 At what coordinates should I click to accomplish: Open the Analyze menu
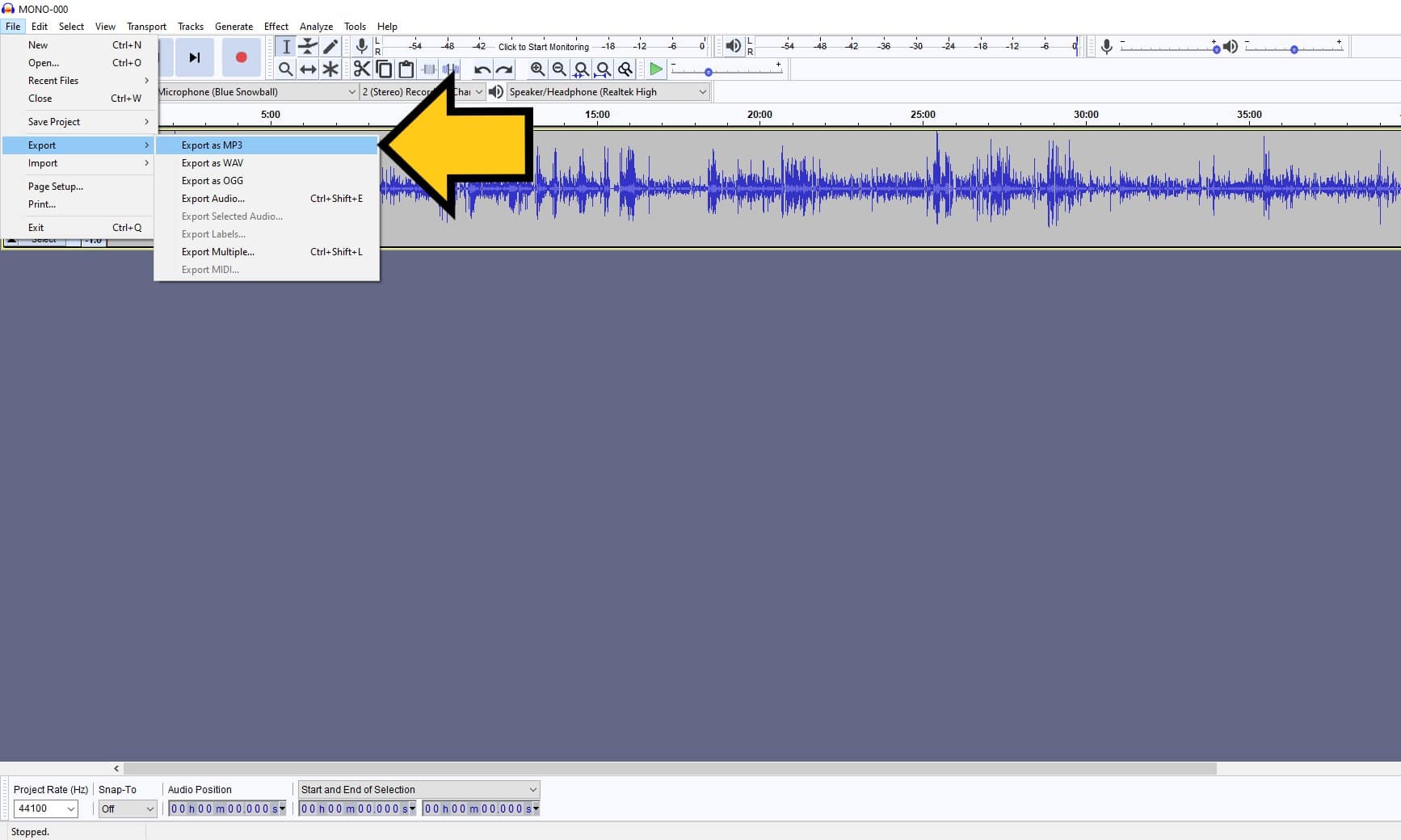pyautogui.click(x=316, y=26)
